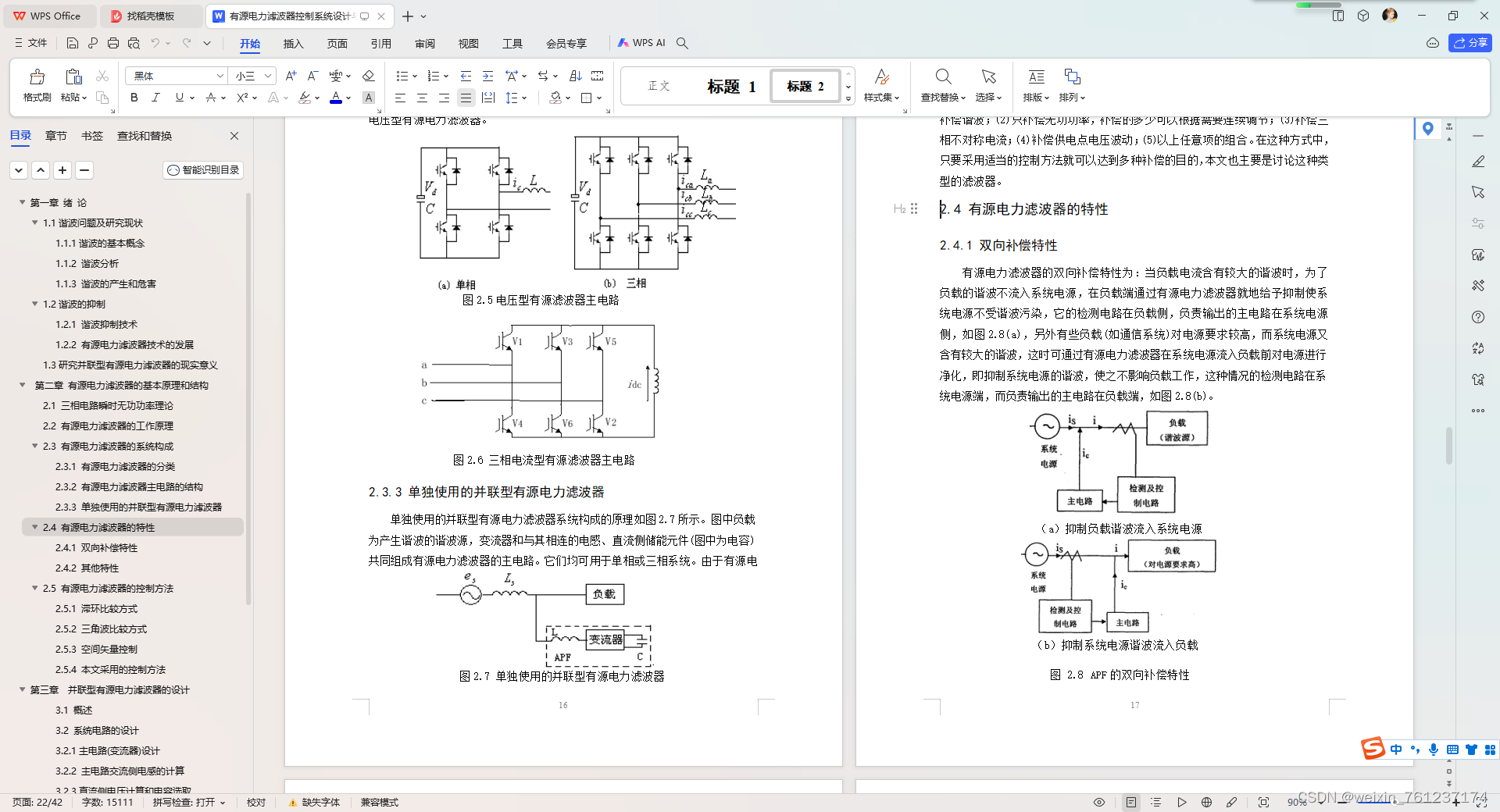Collapse the 第二章 chapter in the outline
Viewport: 1500px width, 812px height.
tap(21, 385)
